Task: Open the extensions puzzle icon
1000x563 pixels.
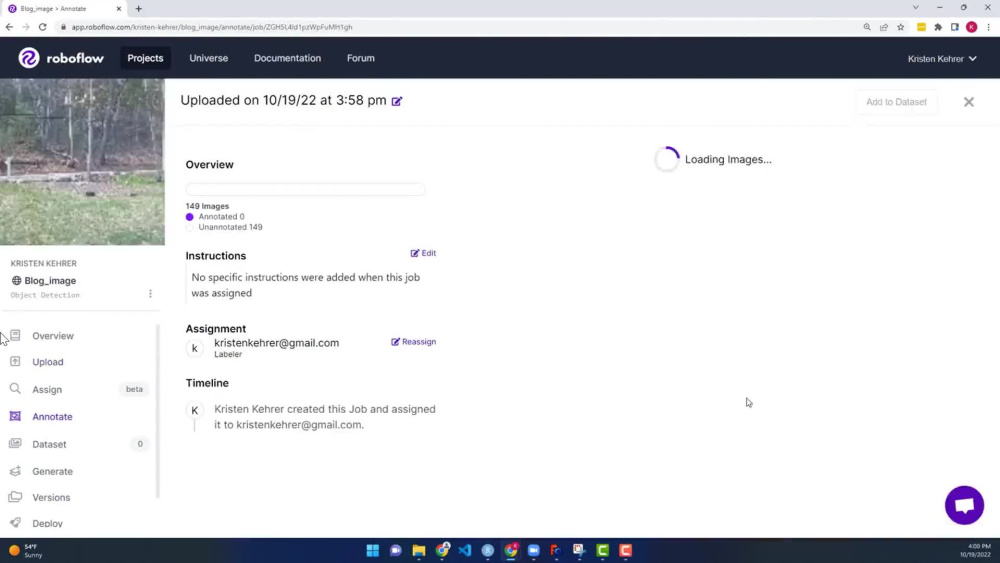Action: pyautogui.click(x=938, y=27)
